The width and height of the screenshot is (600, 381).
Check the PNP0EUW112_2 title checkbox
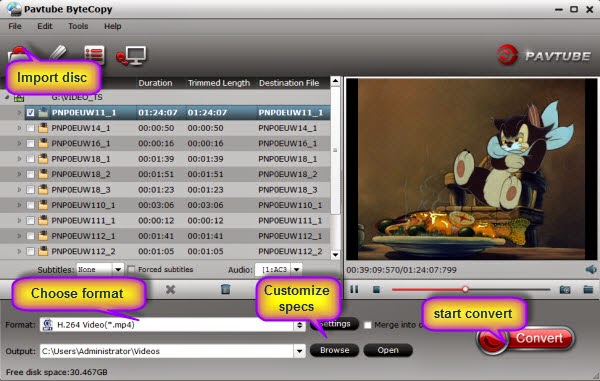pos(31,251)
